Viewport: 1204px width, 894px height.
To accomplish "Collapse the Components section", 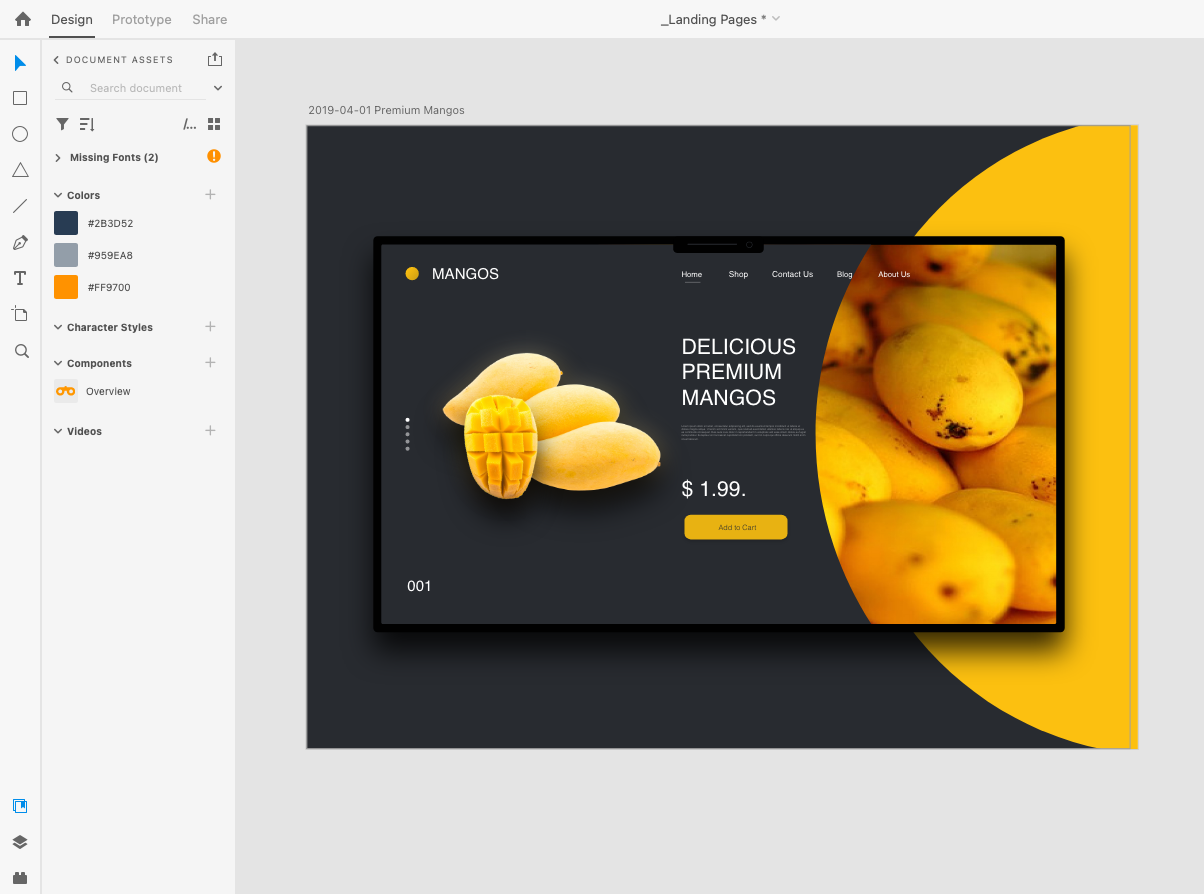I will pos(58,363).
